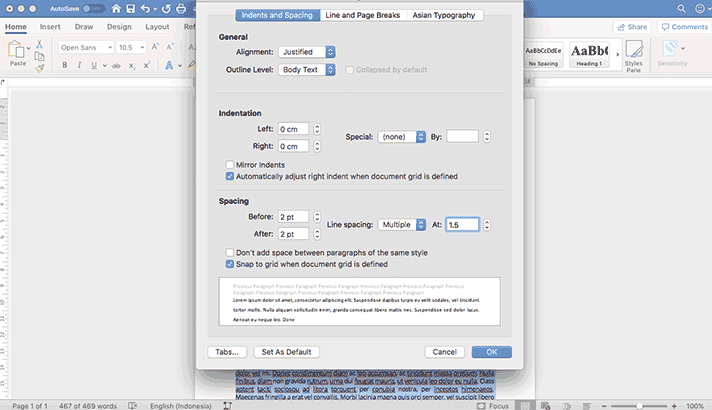Image resolution: width=712 pixels, height=410 pixels.
Task: Click the zoom in plus button
Action: pos(674,406)
